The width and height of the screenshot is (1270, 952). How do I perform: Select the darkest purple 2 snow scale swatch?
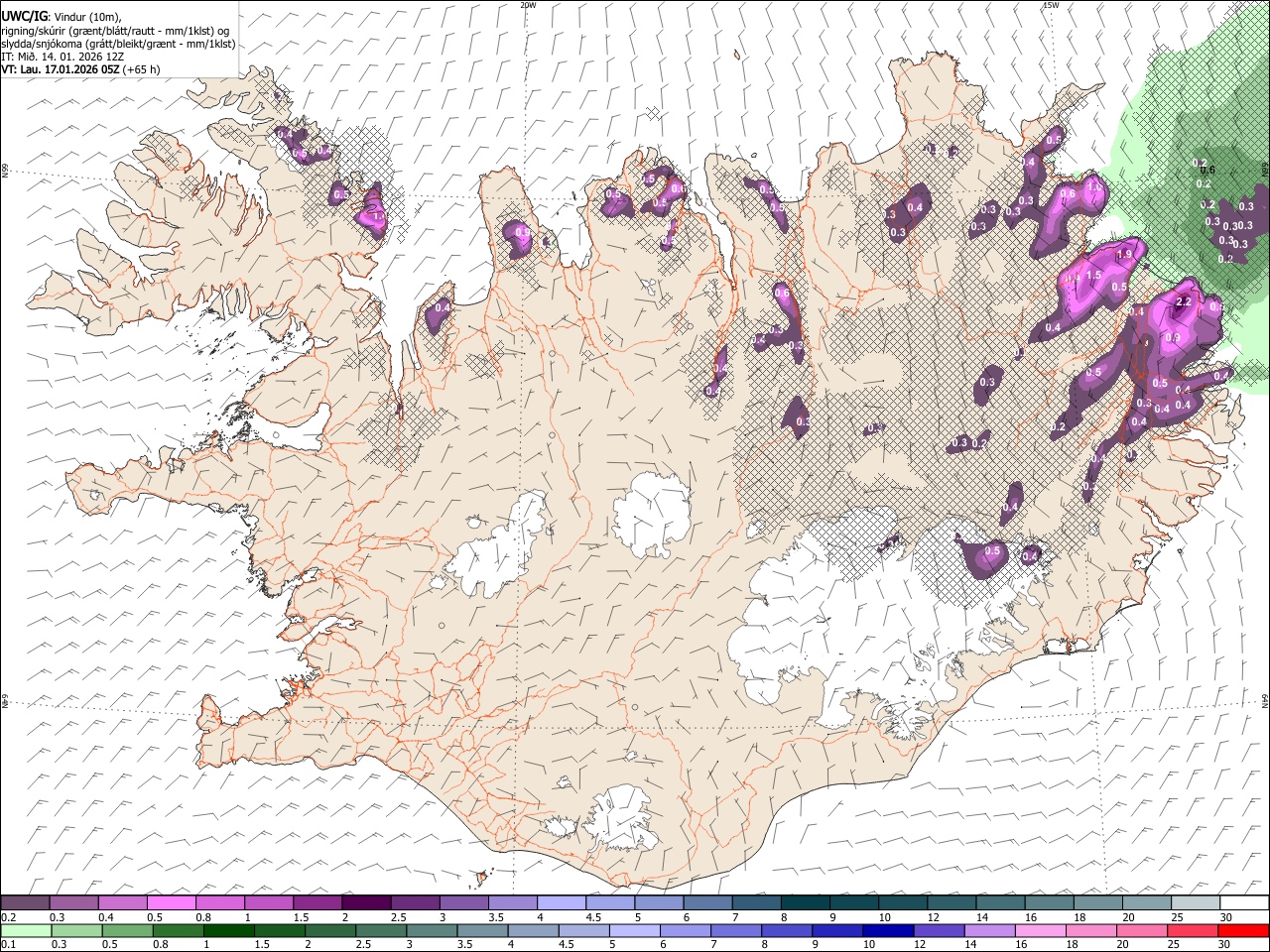[366, 903]
